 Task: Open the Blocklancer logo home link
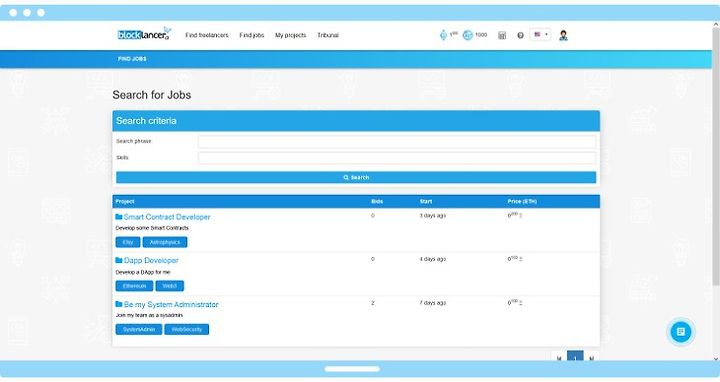coord(144,34)
